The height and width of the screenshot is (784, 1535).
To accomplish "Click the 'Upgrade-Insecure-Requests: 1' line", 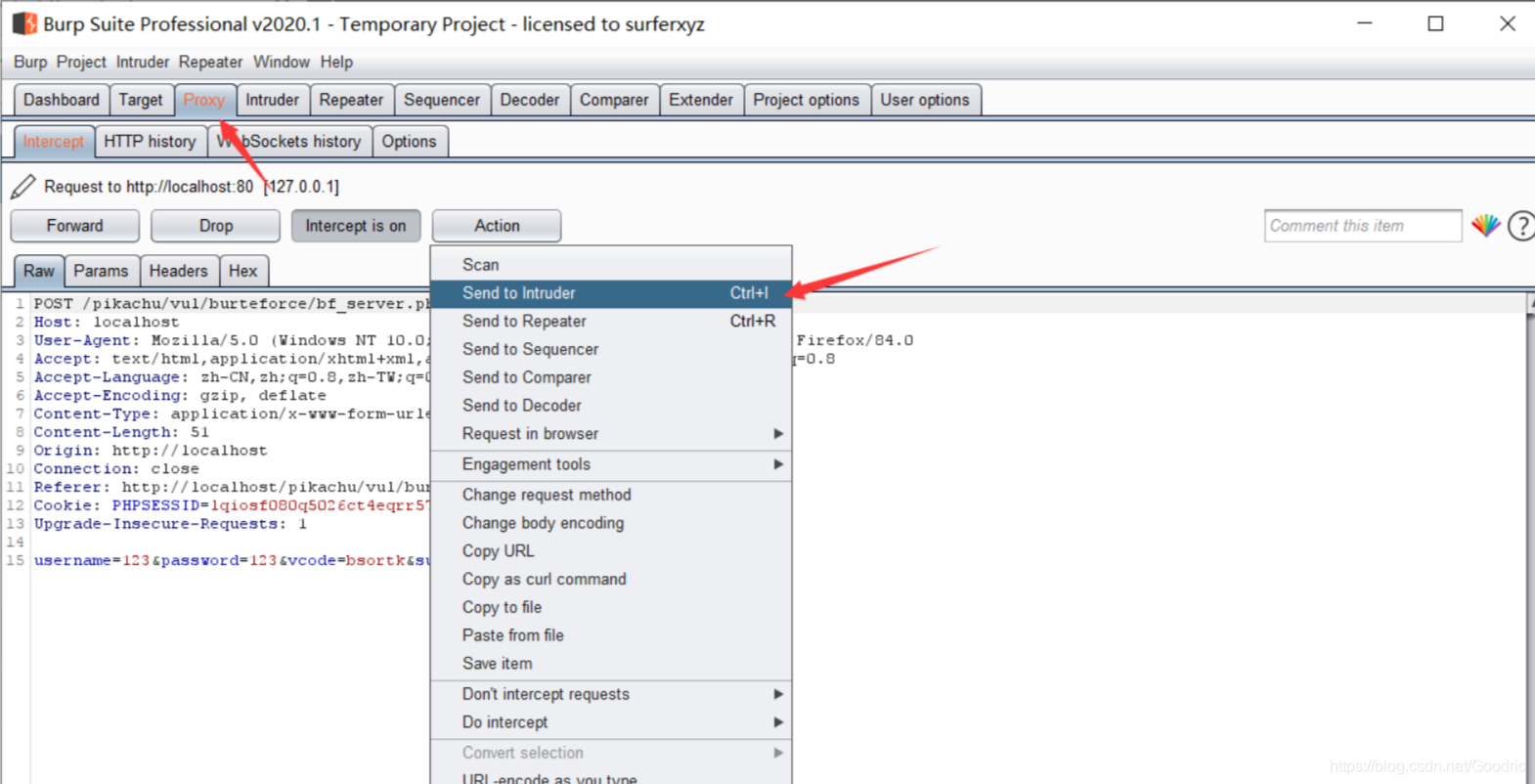I will (x=170, y=524).
